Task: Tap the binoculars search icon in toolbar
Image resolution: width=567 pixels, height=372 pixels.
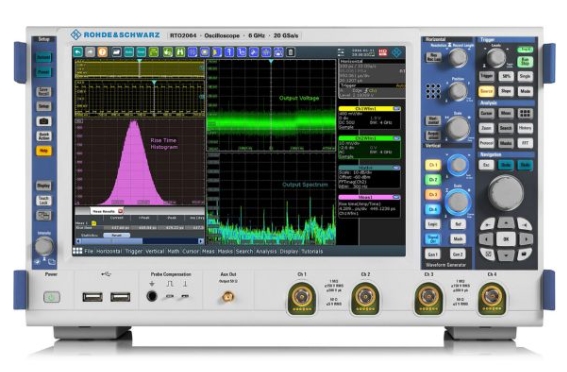Action: [180, 52]
